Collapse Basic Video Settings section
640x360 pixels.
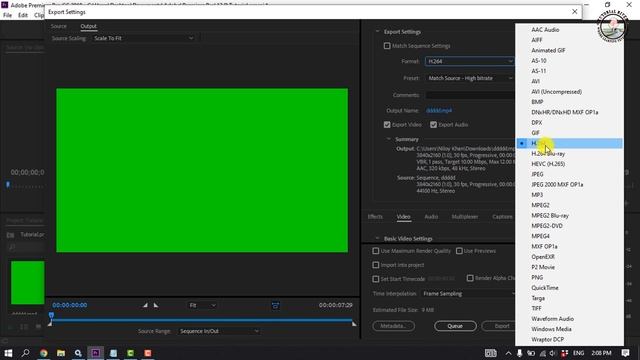[x=377, y=238]
